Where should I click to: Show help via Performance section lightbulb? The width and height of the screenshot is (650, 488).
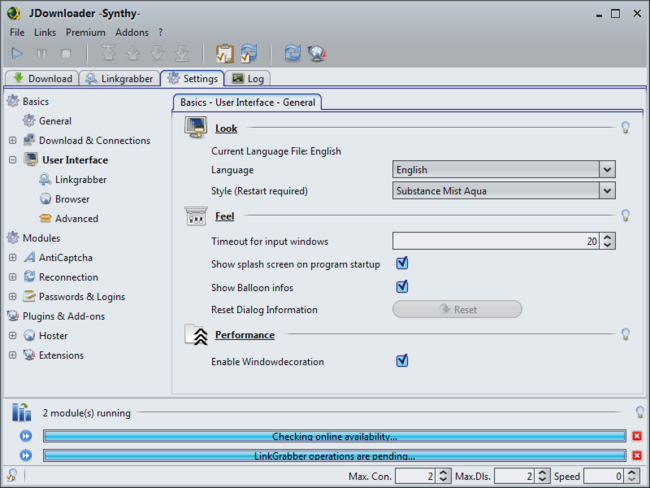(626, 334)
